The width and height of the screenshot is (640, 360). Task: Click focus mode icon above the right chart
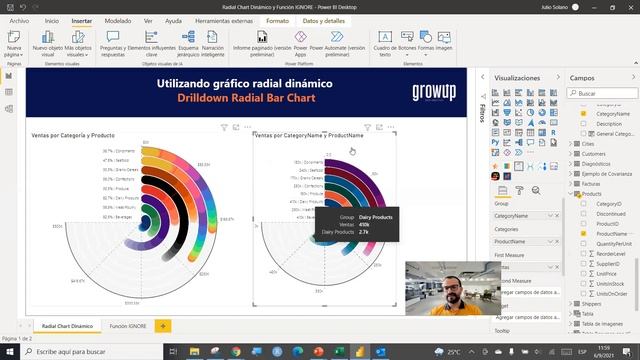pos(379,127)
